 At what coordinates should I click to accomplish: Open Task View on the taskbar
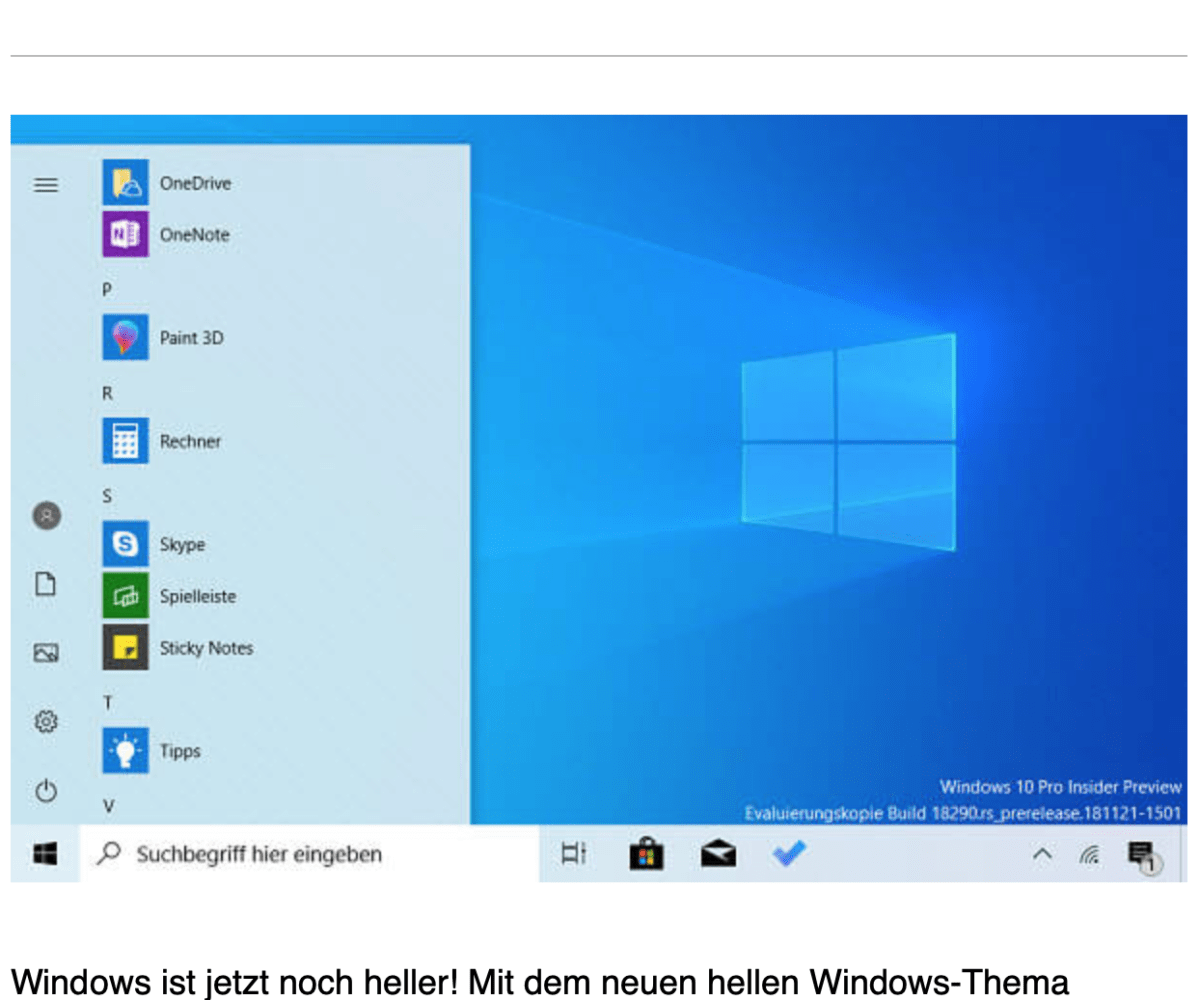point(574,854)
